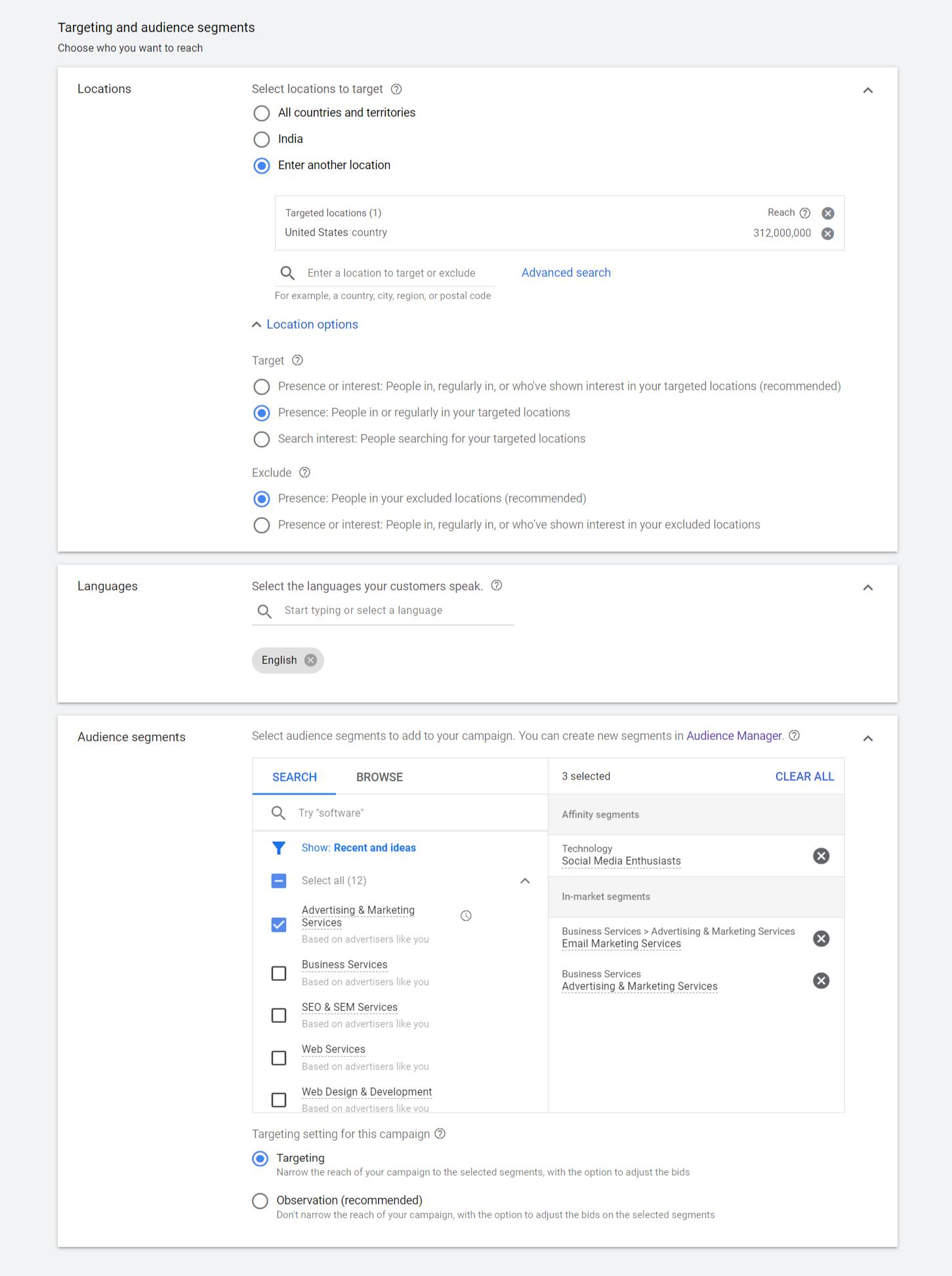The width and height of the screenshot is (952, 1276).
Task: Remove Email Marketing Services segment
Action: click(x=821, y=938)
